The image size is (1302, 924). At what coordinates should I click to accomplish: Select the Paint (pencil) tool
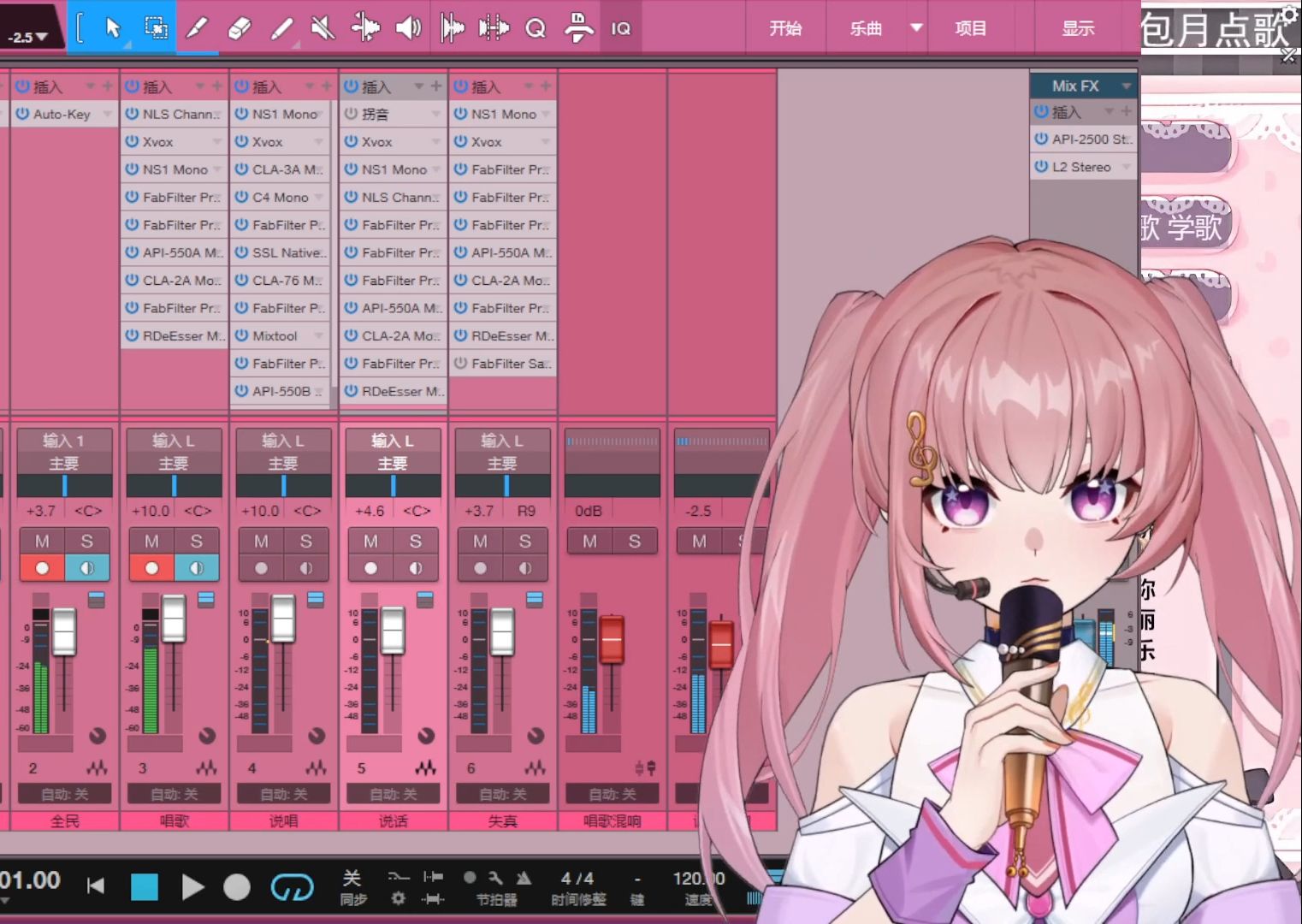(x=281, y=28)
